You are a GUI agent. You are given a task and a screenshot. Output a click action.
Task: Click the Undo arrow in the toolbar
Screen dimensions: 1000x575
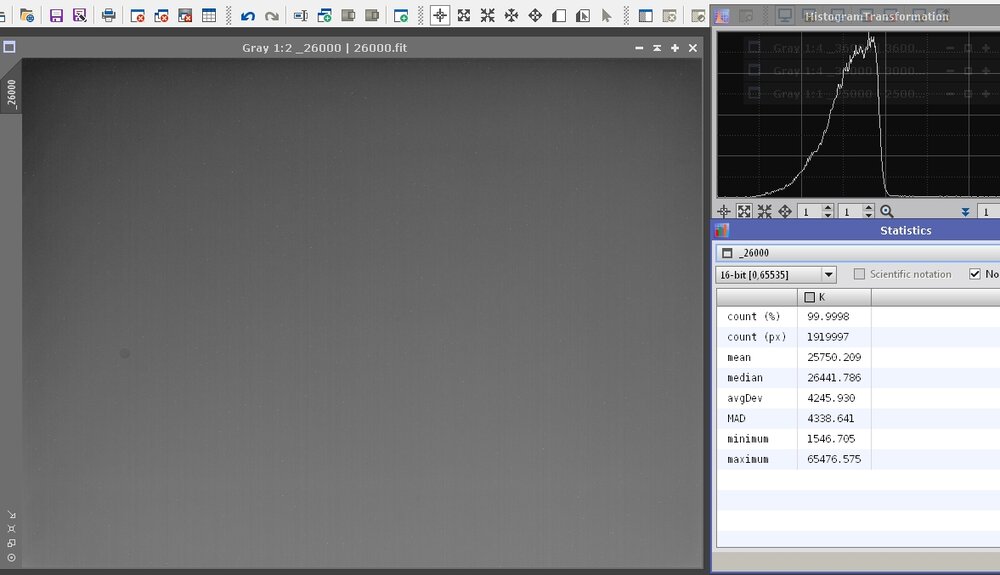(x=248, y=16)
